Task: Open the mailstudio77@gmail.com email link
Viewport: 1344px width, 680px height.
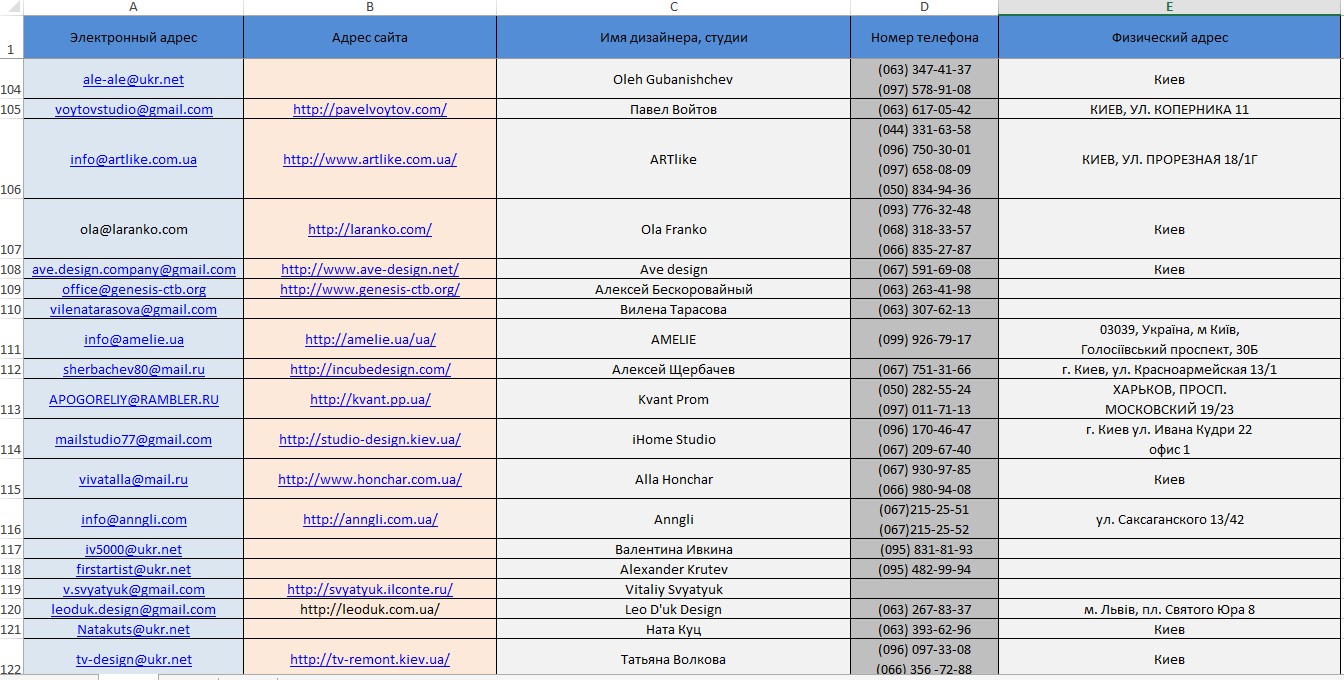Action: coord(133,440)
